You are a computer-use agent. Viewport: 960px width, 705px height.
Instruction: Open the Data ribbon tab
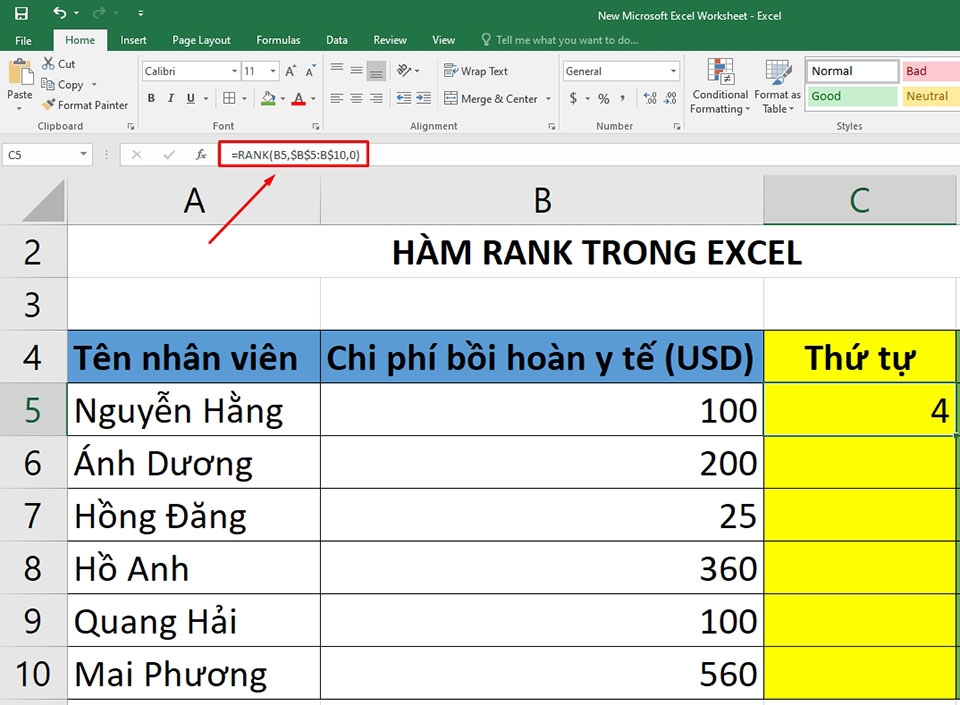click(337, 40)
